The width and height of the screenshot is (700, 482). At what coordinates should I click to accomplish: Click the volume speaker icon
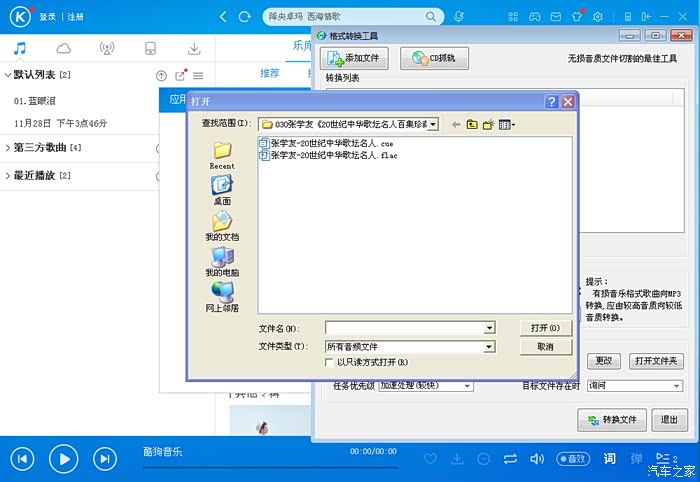[537, 459]
